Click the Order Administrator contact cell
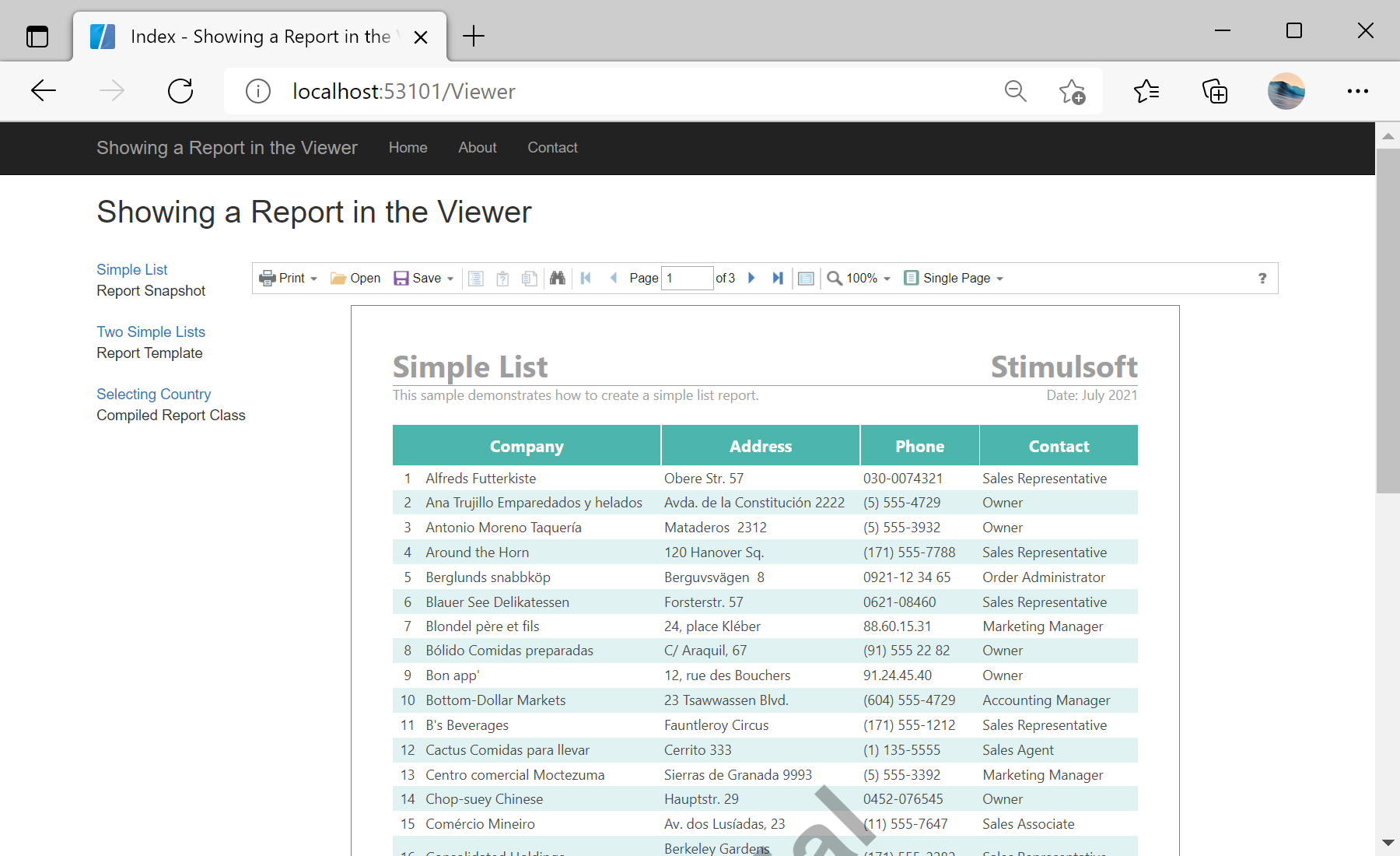 [1044, 577]
